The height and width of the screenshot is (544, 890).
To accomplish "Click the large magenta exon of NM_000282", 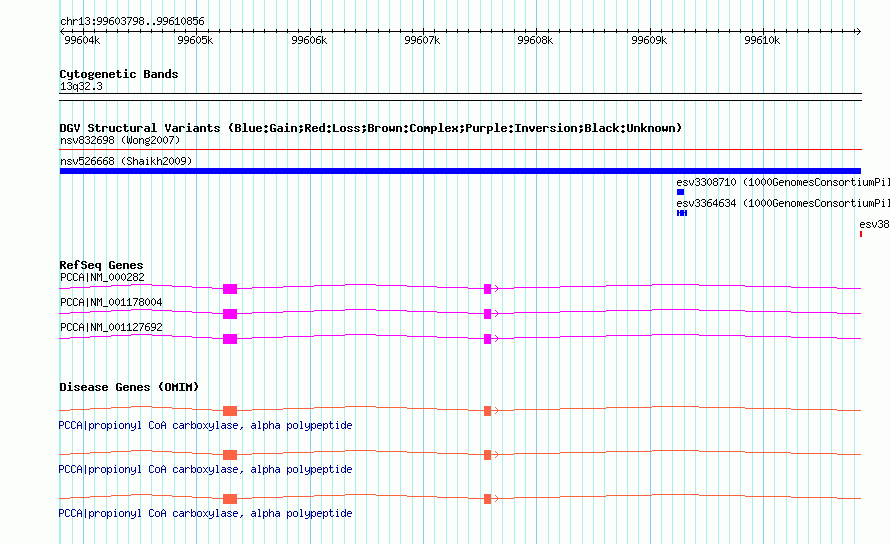I will pos(230,289).
